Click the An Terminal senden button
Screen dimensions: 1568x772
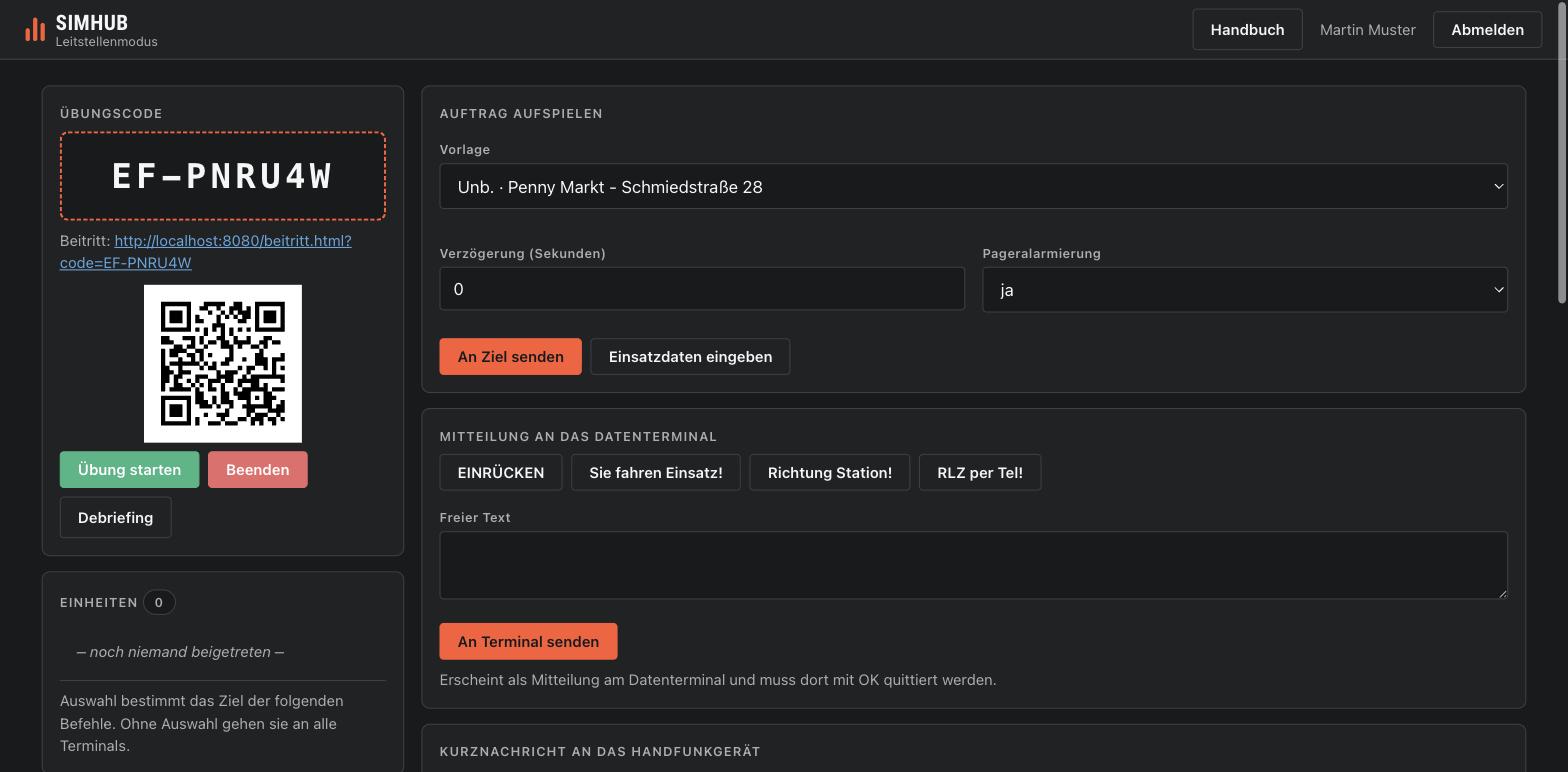[x=528, y=642]
